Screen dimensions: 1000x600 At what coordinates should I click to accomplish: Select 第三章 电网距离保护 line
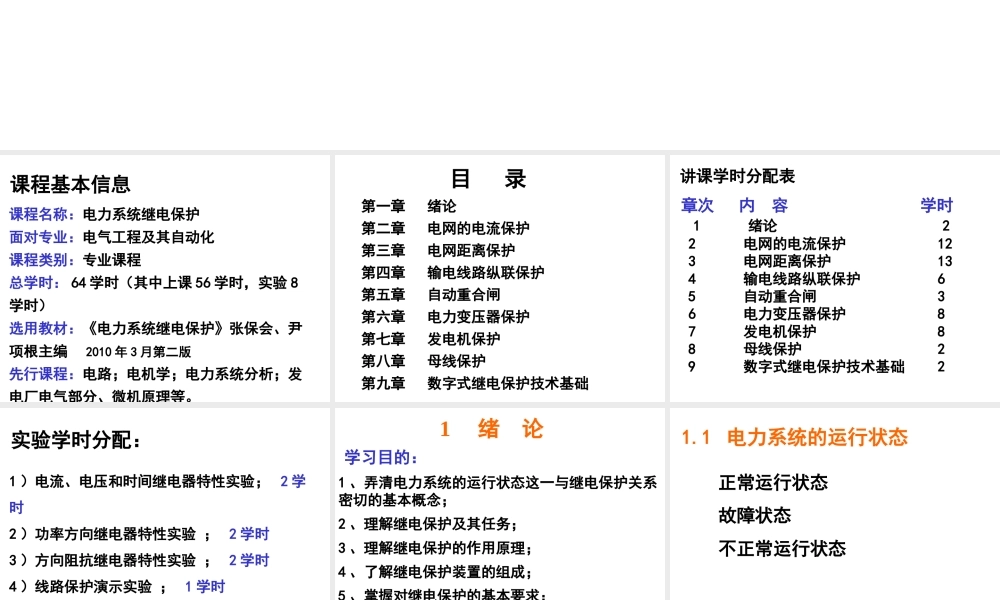429,250
